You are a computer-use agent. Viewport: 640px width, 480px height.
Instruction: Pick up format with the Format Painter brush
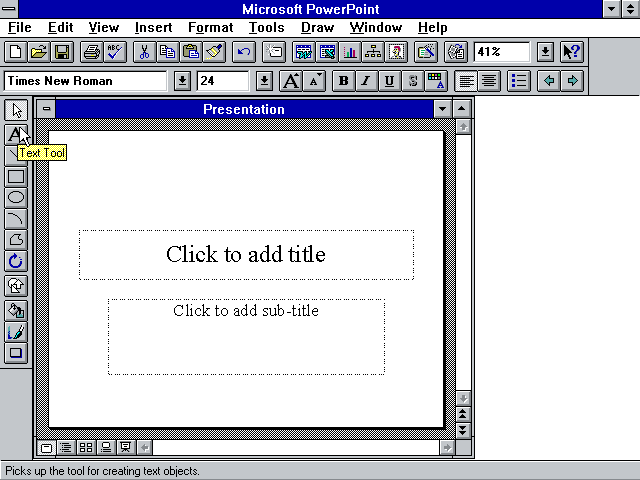click(214, 52)
